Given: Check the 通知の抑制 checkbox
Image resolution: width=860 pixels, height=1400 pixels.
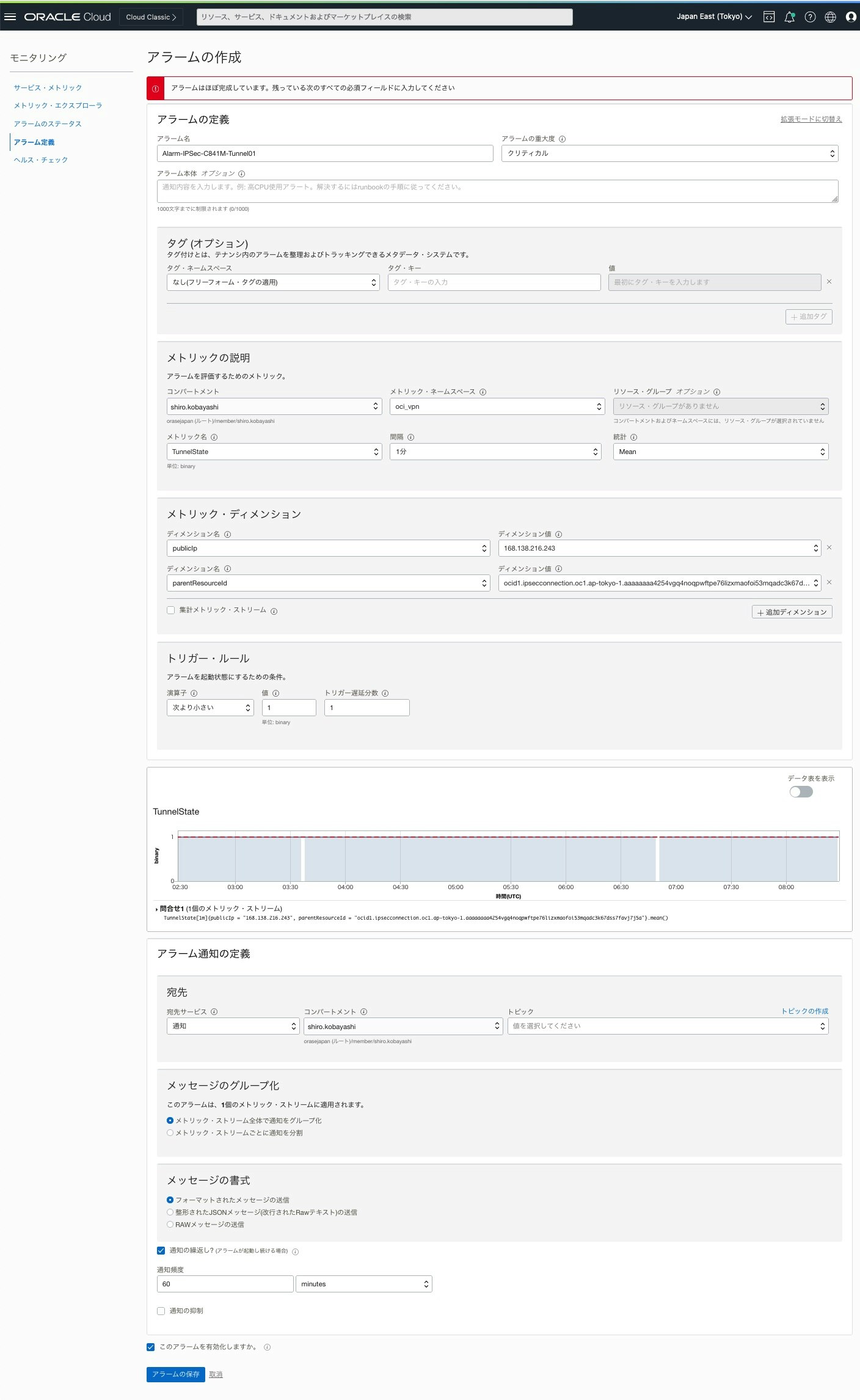Looking at the screenshot, I should pyautogui.click(x=161, y=1311).
